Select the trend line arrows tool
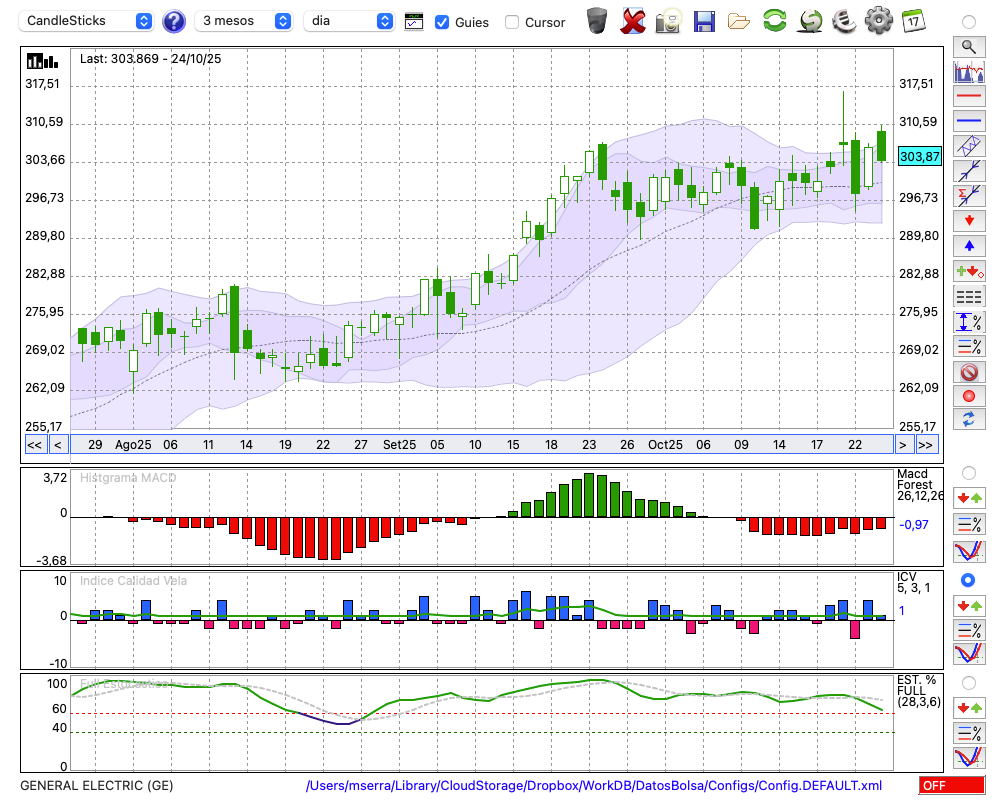Viewport: 1000px width, 800px height. point(969,171)
